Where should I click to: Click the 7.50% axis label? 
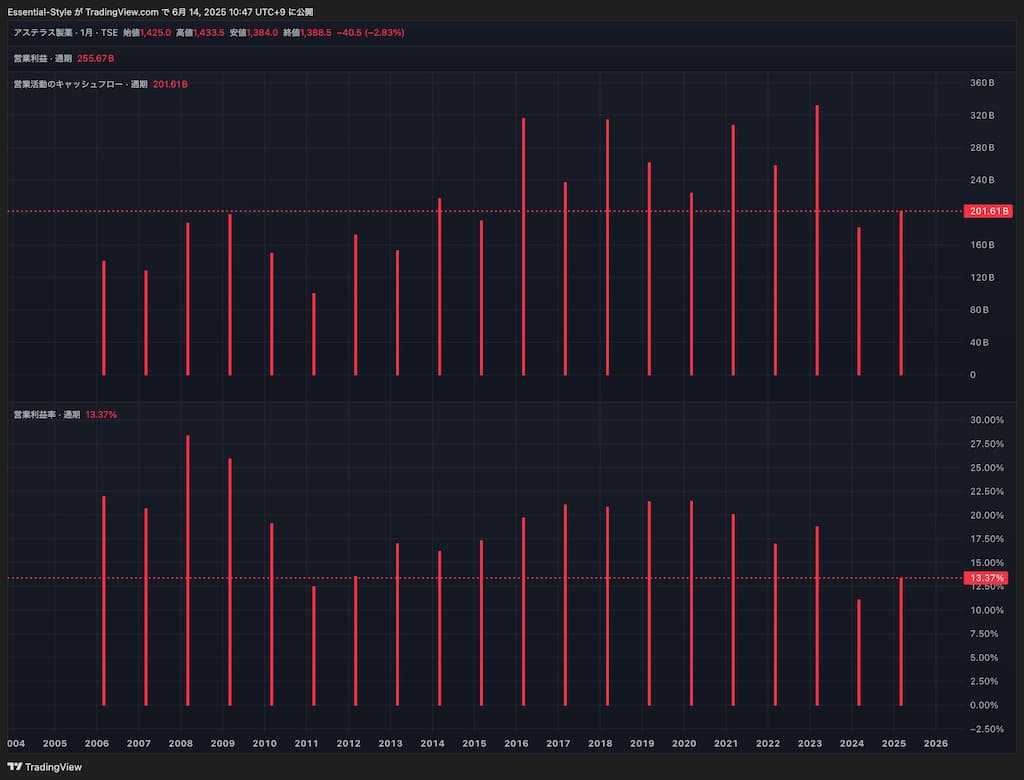[984, 634]
